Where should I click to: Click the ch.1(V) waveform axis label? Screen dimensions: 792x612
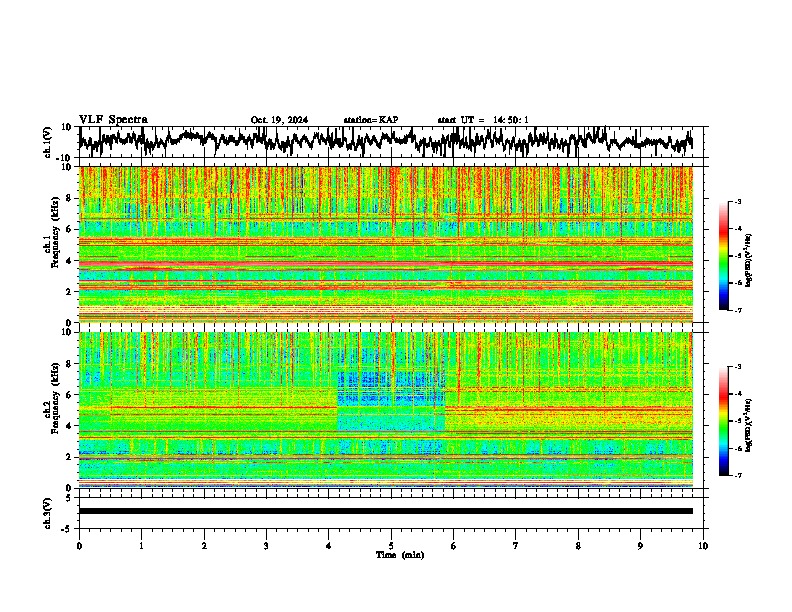point(48,142)
